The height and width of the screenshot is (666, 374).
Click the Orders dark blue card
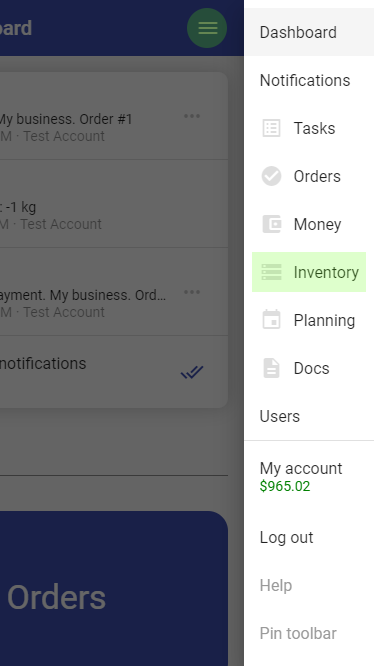[x=114, y=588]
